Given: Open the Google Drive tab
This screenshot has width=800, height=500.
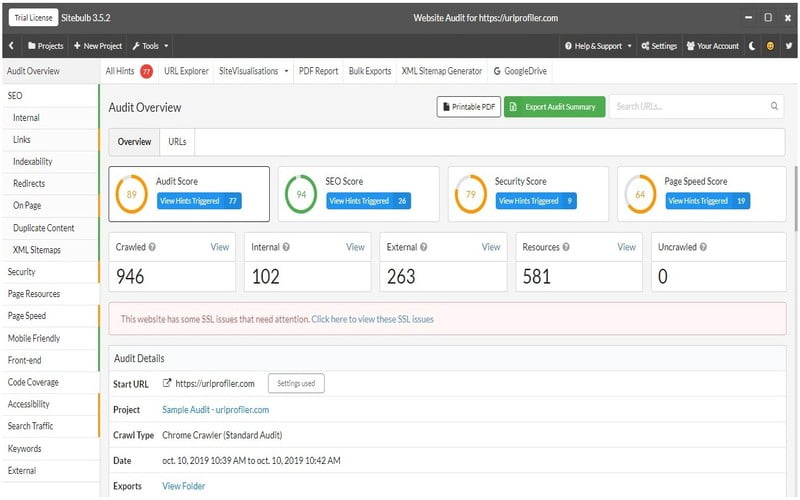Looking at the screenshot, I should [520, 71].
